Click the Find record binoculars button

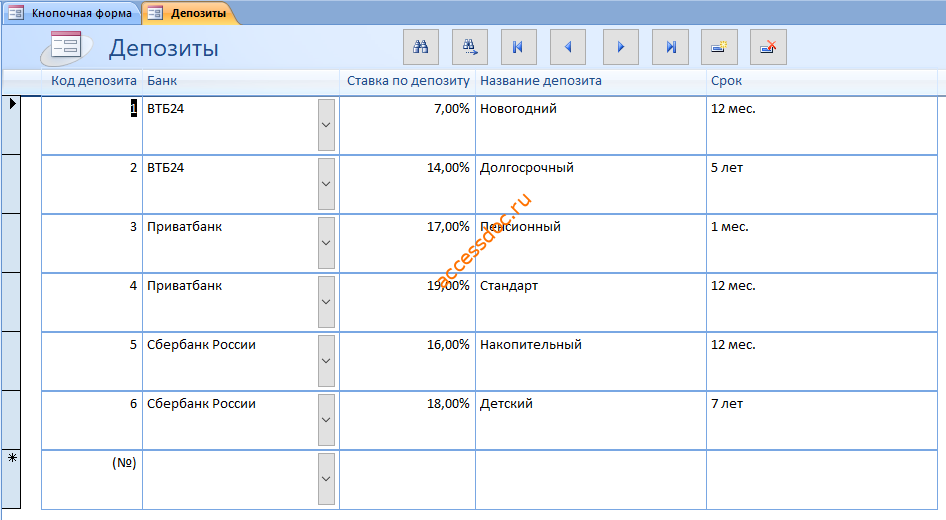tap(421, 47)
